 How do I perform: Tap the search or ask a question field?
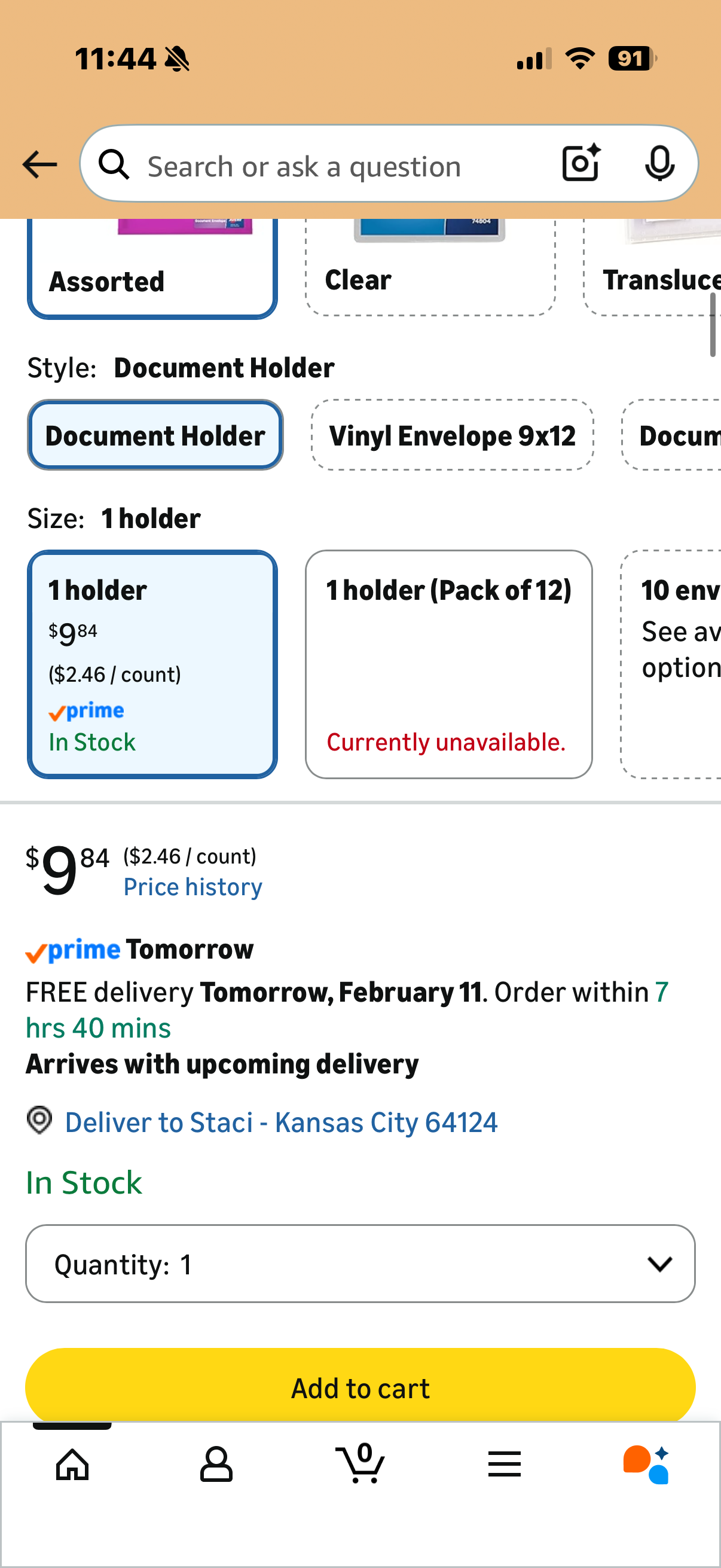click(335, 164)
